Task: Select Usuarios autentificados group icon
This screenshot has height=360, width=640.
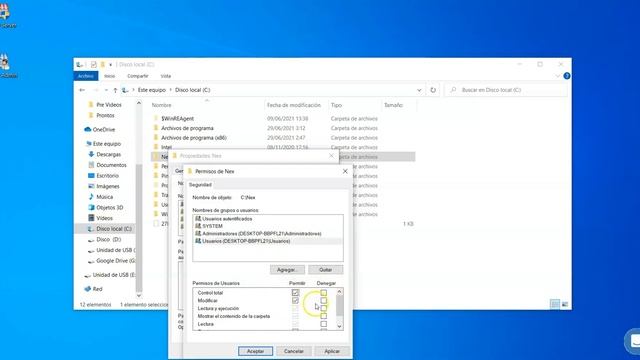Action: coord(198,219)
